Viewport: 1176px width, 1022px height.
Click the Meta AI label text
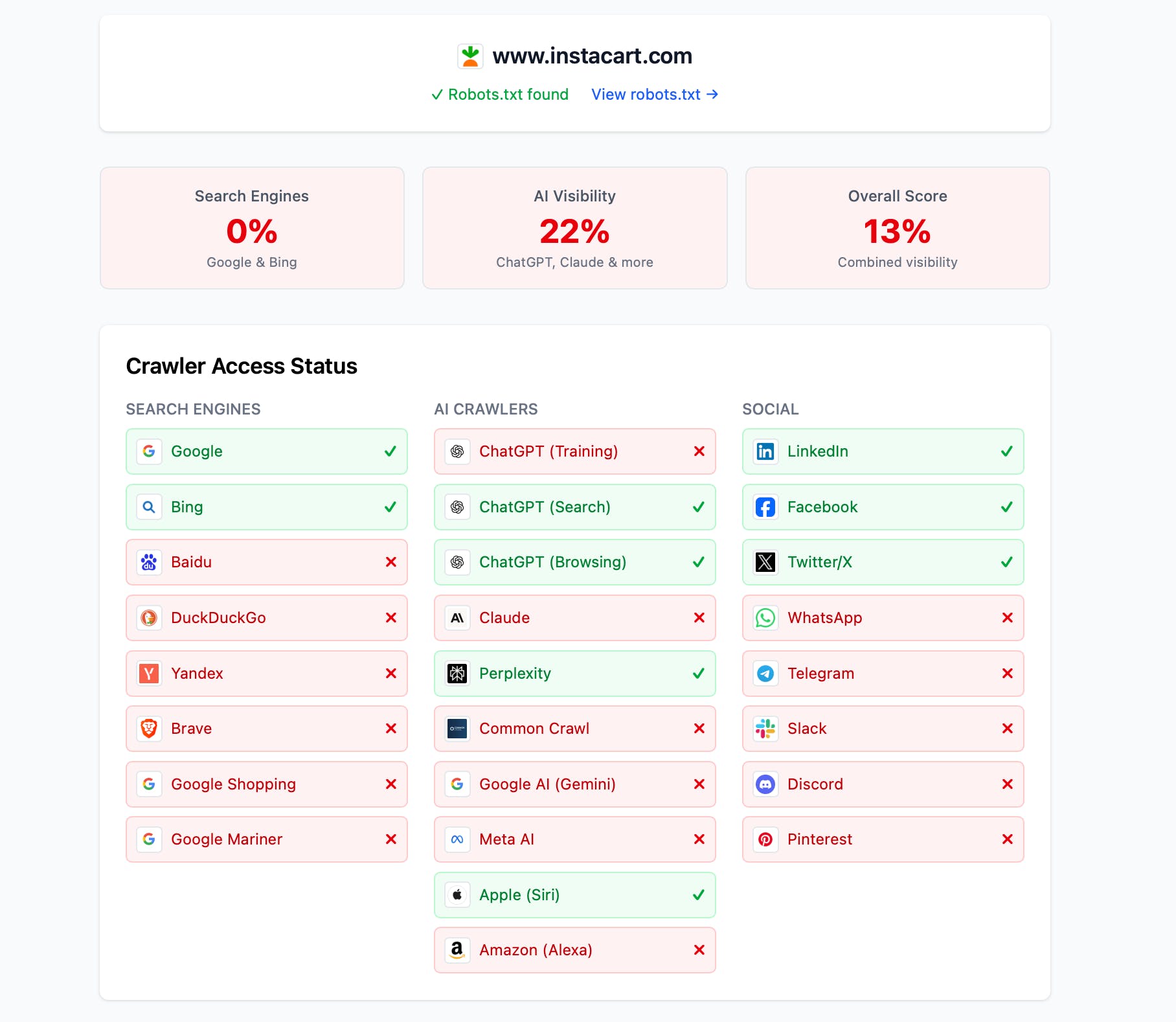click(x=506, y=839)
